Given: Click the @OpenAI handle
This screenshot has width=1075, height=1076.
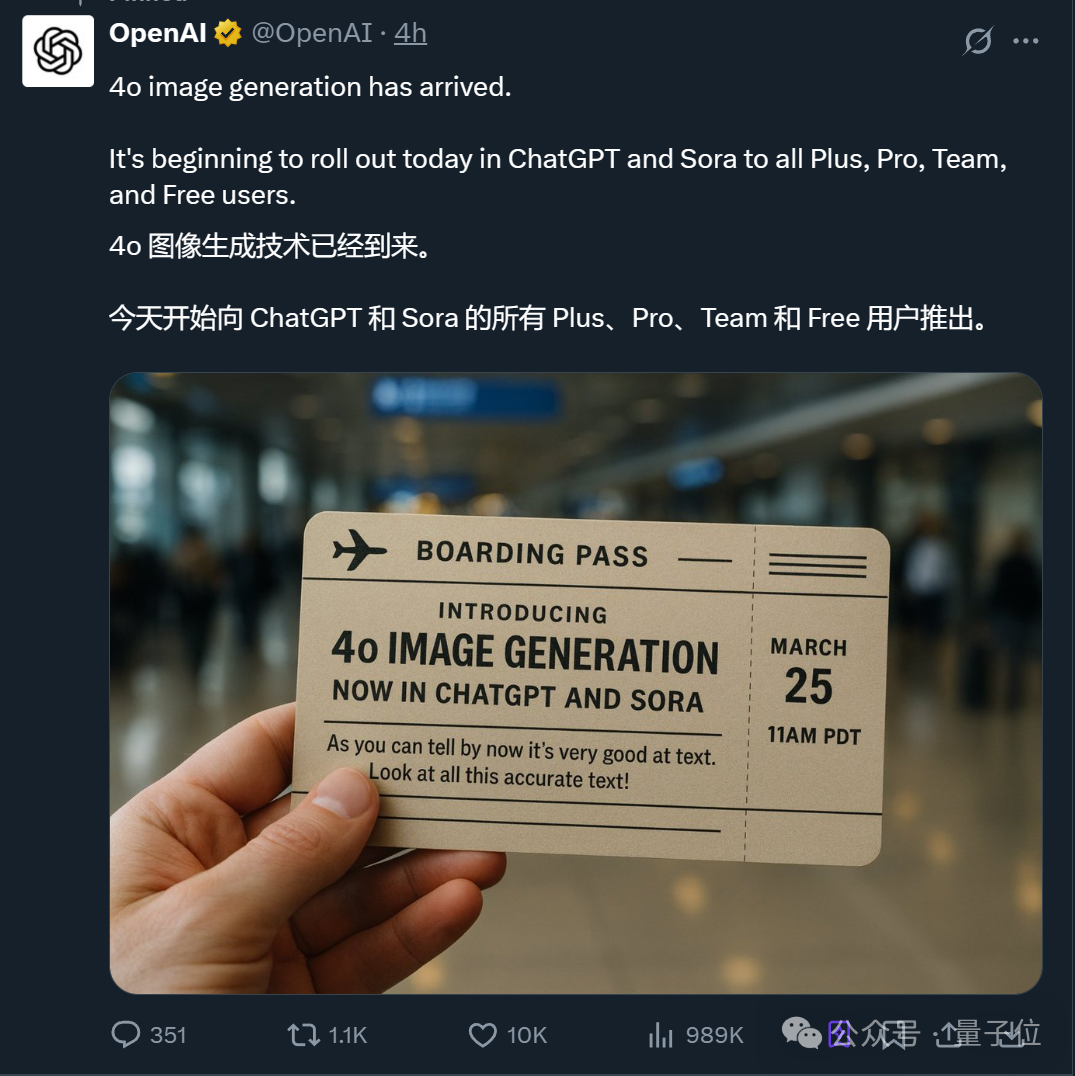Looking at the screenshot, I should pyautogui.click(x=312, y=33).
